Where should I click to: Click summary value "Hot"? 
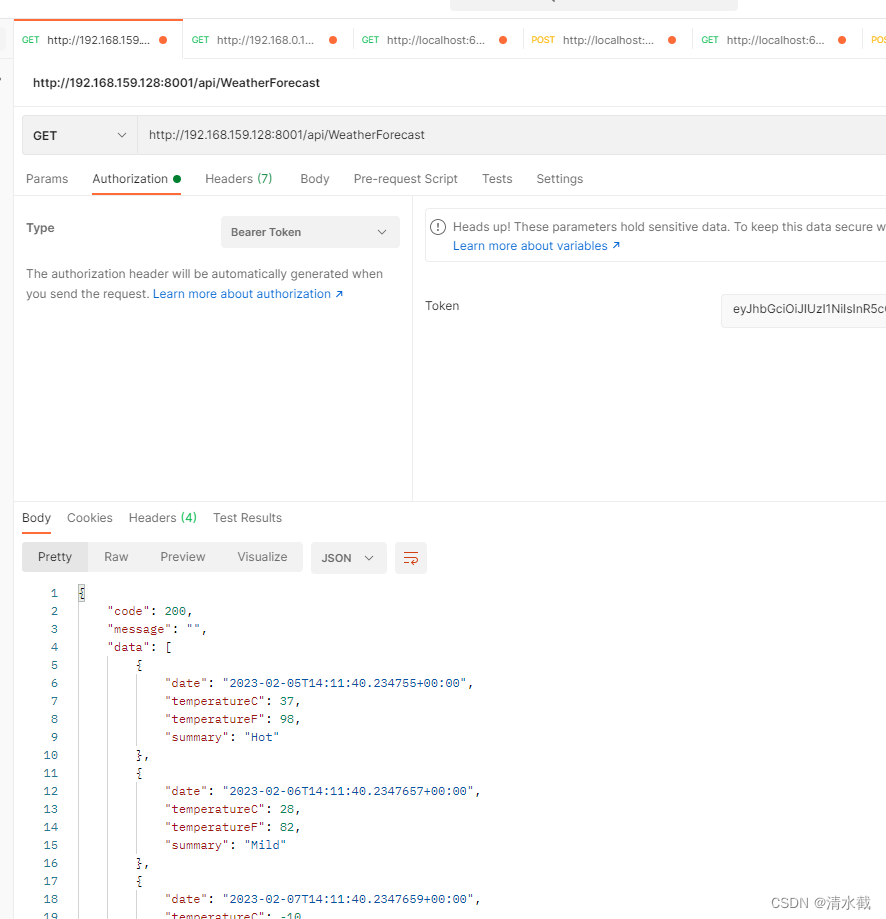[261, 737]
